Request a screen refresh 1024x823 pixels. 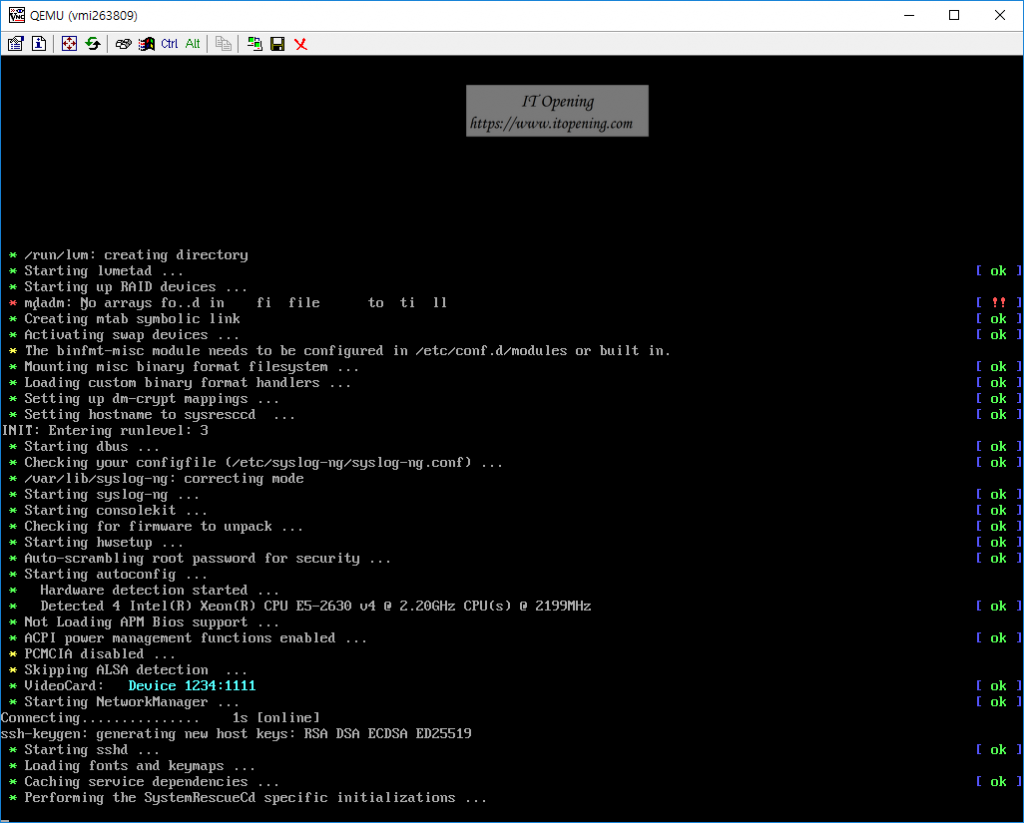pyautogui.click(x=93, y=44)
